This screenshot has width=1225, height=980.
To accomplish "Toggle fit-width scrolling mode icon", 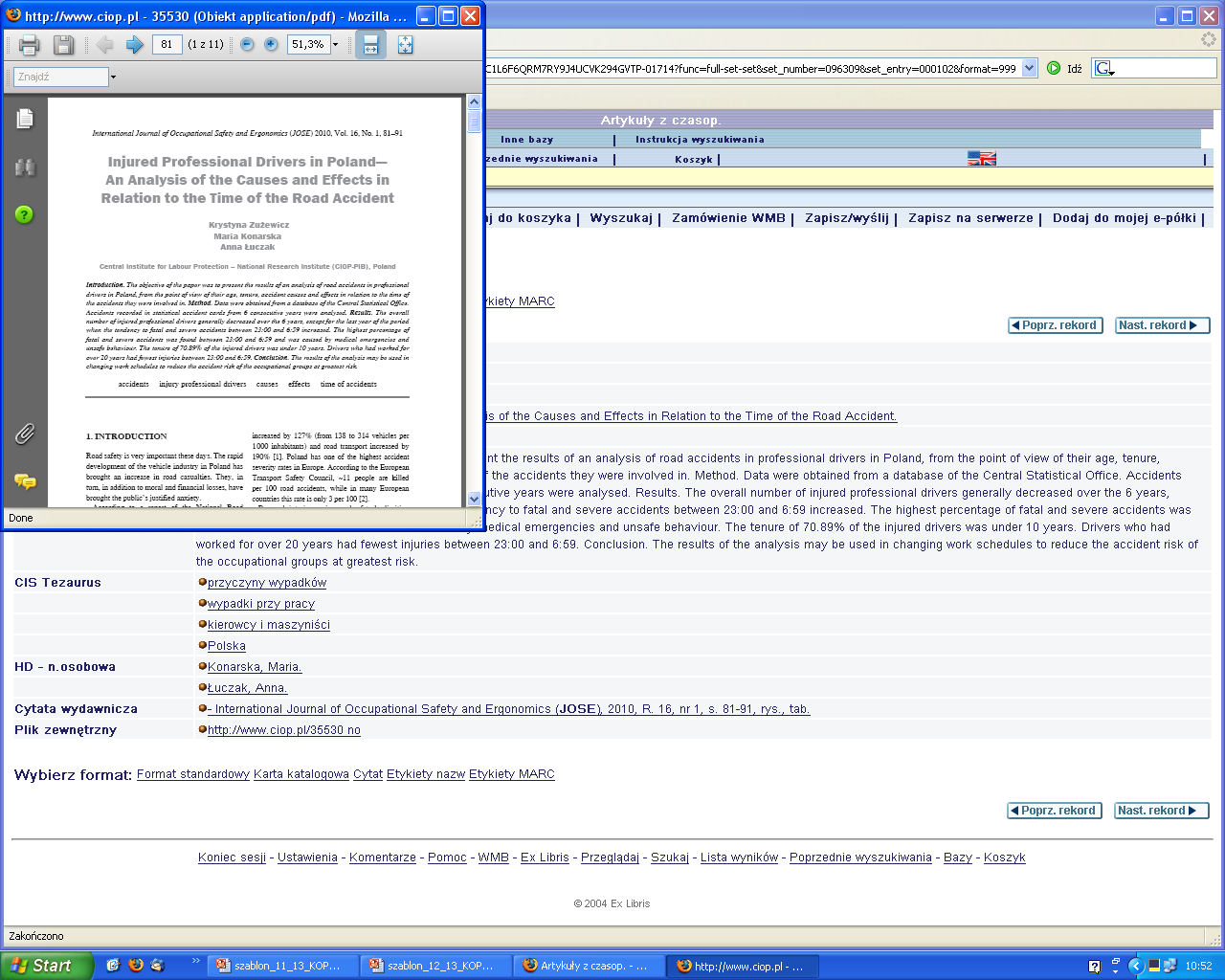I will tap(370, 44).
